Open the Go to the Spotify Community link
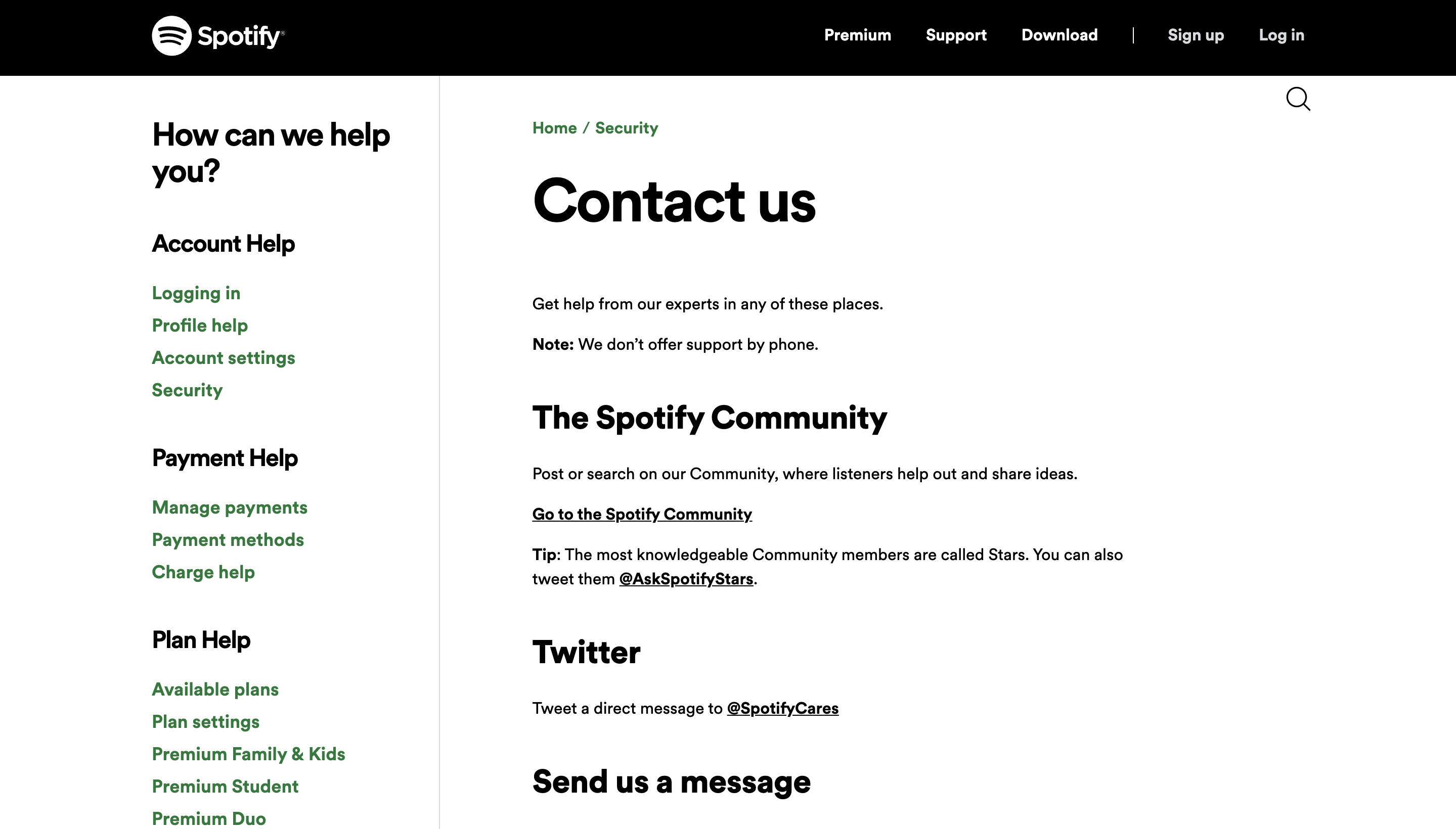The width and height of the screenshot is (1456, 829). 642,514
